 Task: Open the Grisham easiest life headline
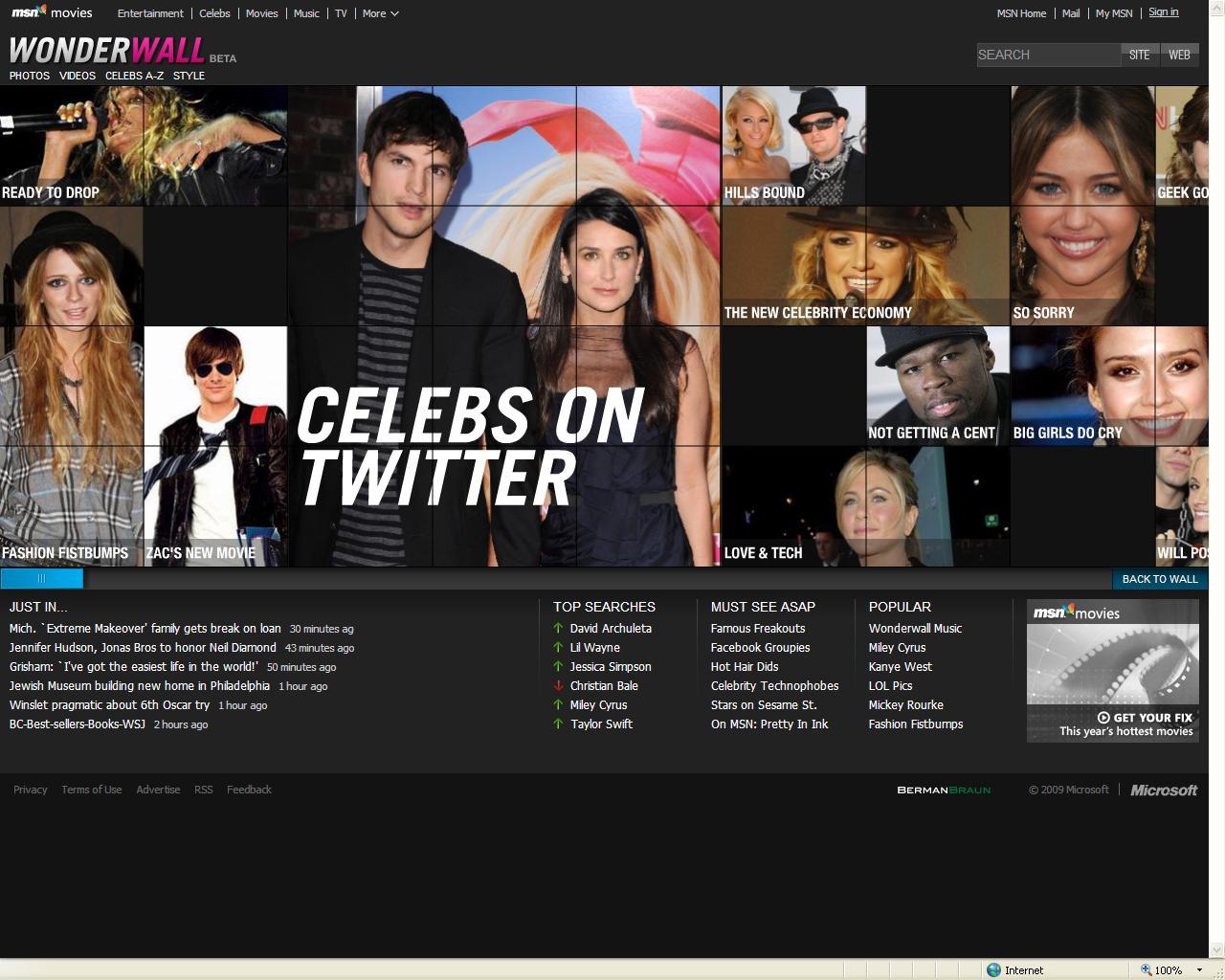134,667
